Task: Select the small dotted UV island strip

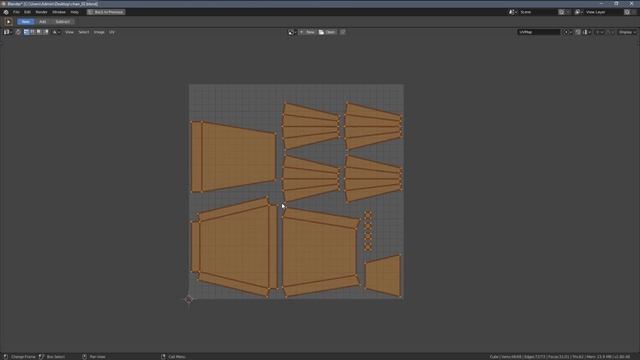Action: 368,231
